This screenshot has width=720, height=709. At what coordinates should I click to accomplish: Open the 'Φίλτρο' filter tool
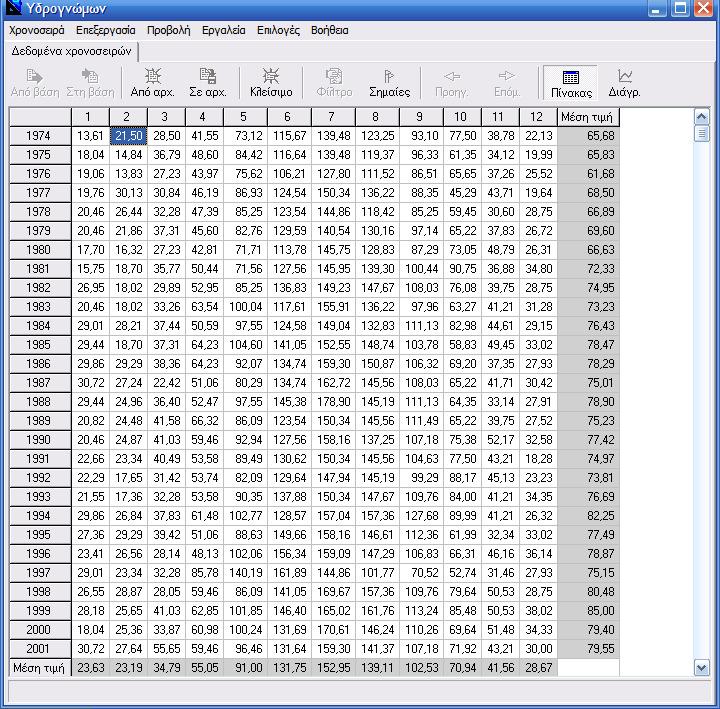(334, 83)
